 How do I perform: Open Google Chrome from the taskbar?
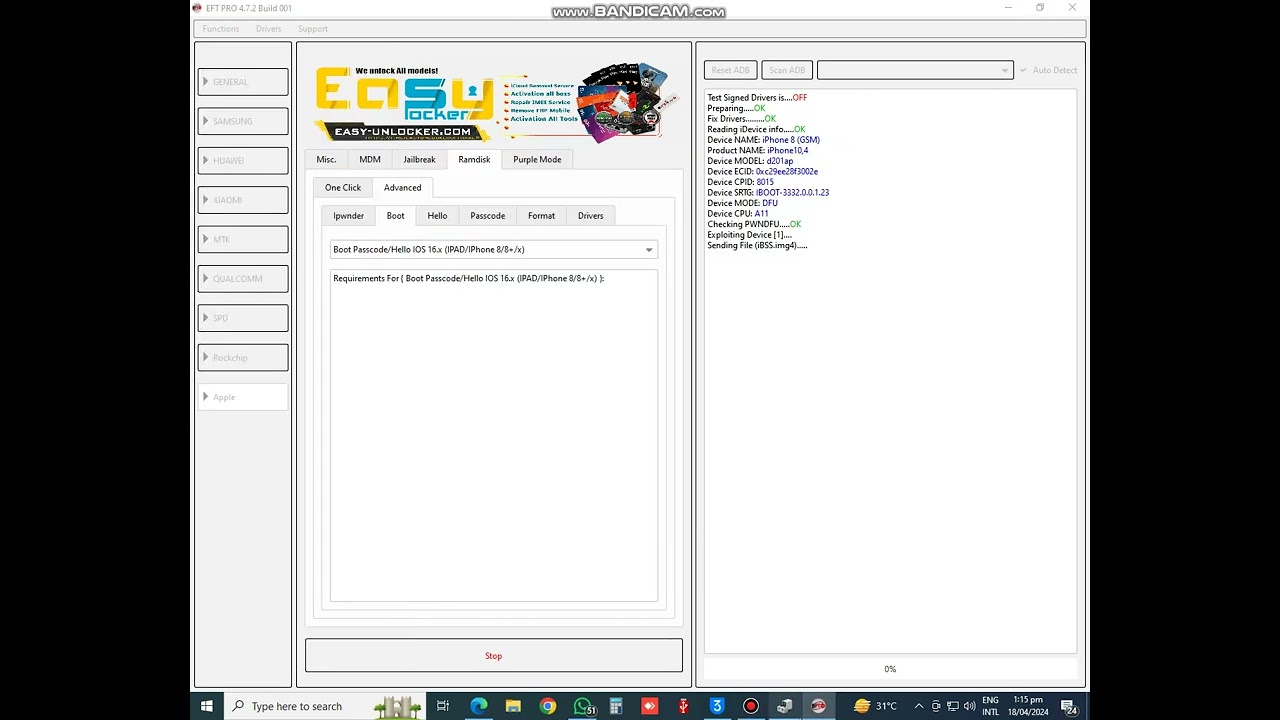pyautogui.click(x=547, y=706)
